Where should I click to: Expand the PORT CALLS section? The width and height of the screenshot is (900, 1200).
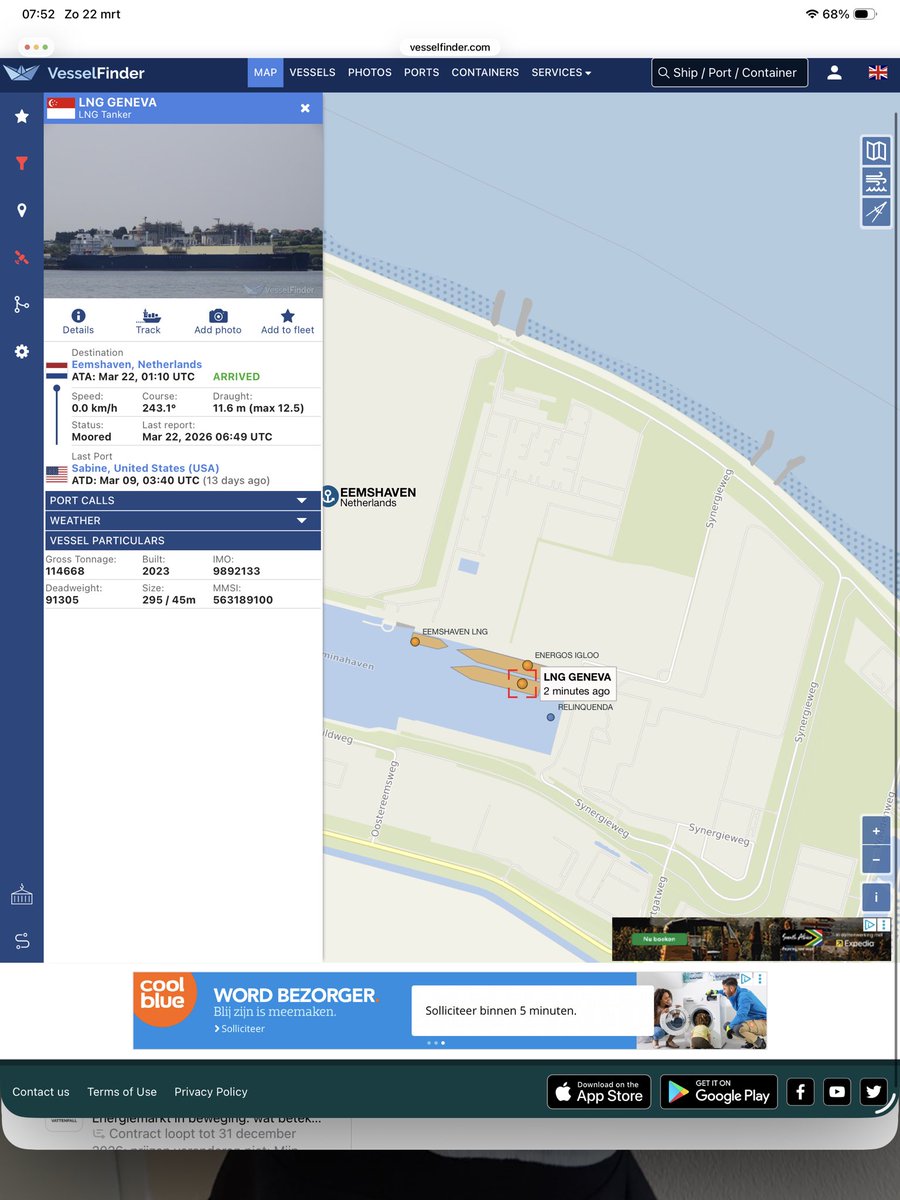[x=182, y=500]
